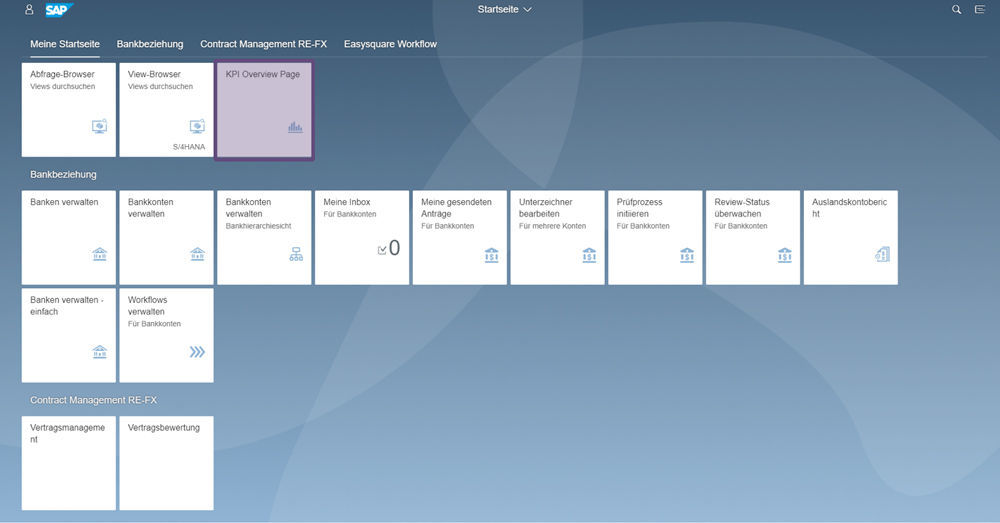Open Bankkonten verwalten Bankhierarchiesicht tile
1000x523 pixels.
[264, 237]
